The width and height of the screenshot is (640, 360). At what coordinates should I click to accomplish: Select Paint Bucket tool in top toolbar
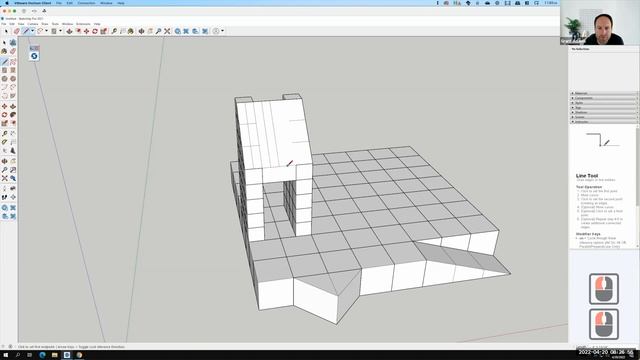[131, 31]
